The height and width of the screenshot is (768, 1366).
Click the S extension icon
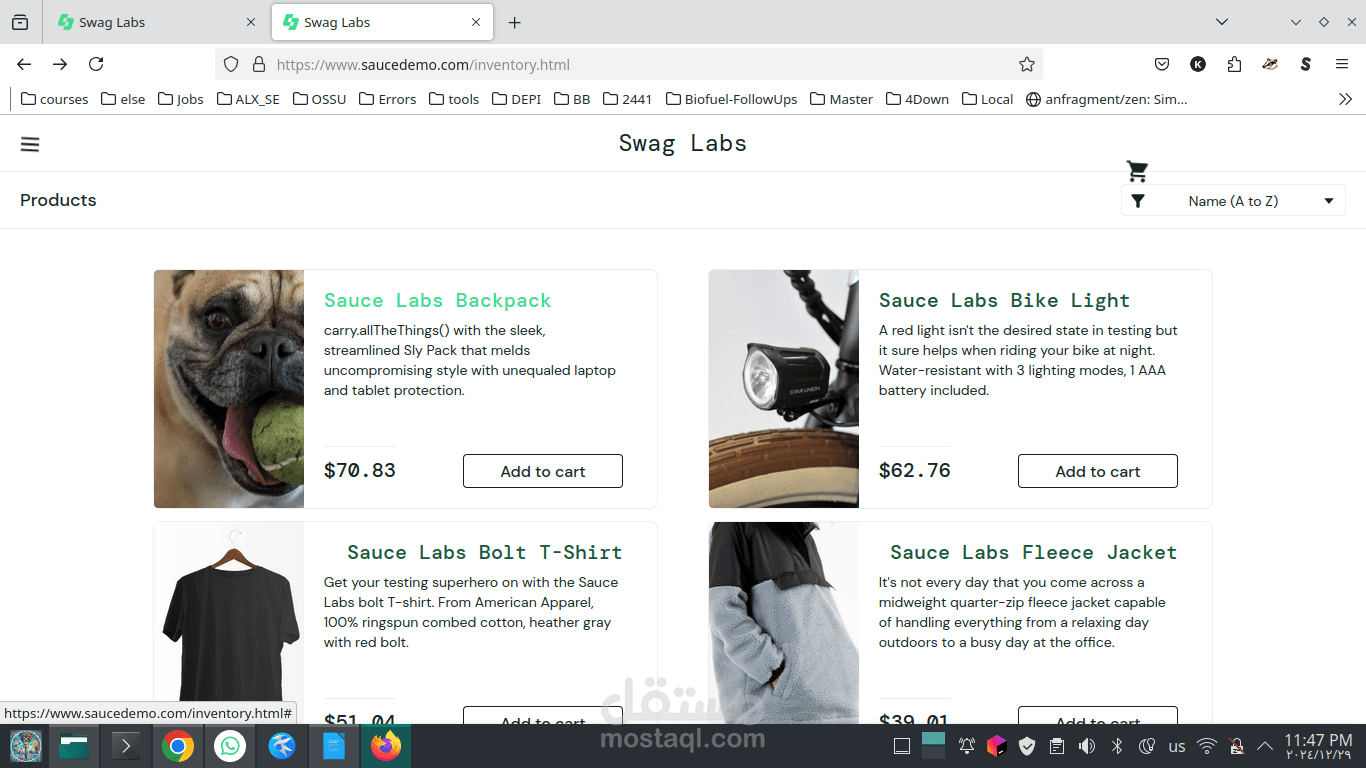click(x=1305, y=64)
